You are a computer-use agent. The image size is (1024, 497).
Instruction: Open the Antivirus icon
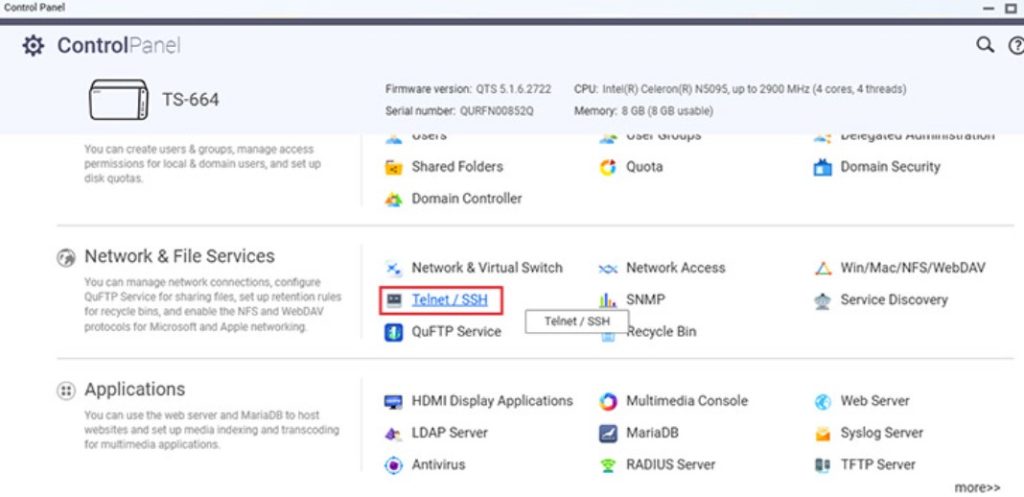393,466
